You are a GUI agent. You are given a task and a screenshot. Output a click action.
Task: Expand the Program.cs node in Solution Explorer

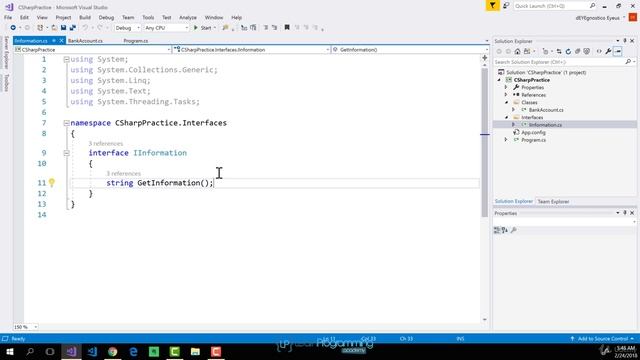pyautogui.click(x=506, y=140)
